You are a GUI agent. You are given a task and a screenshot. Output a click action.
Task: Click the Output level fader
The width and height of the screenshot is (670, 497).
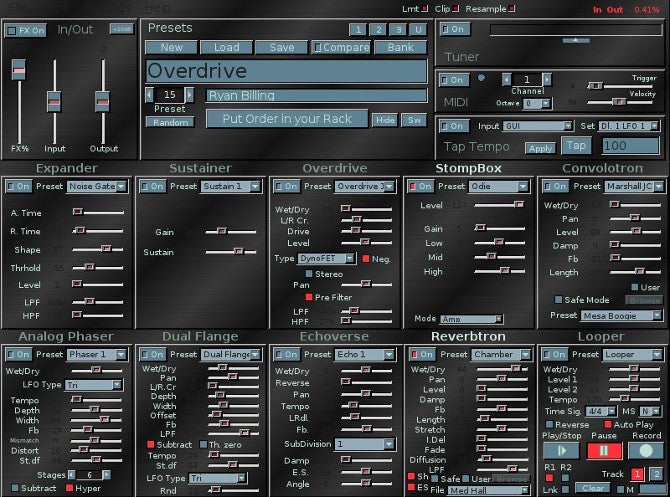pyautogui.click(x=102, y=100)
